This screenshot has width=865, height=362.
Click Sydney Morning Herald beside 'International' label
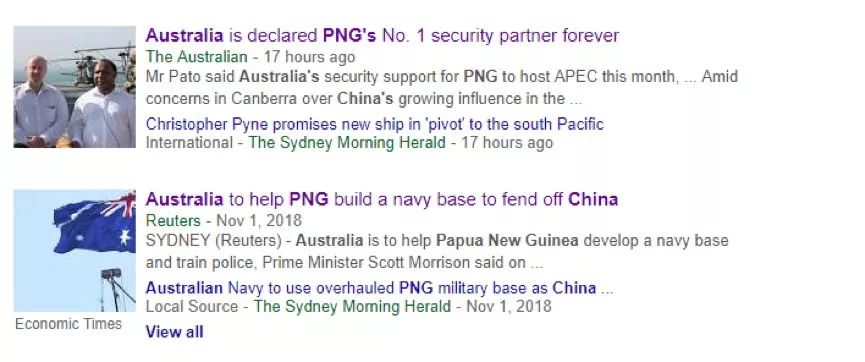[x=346, y=143]
